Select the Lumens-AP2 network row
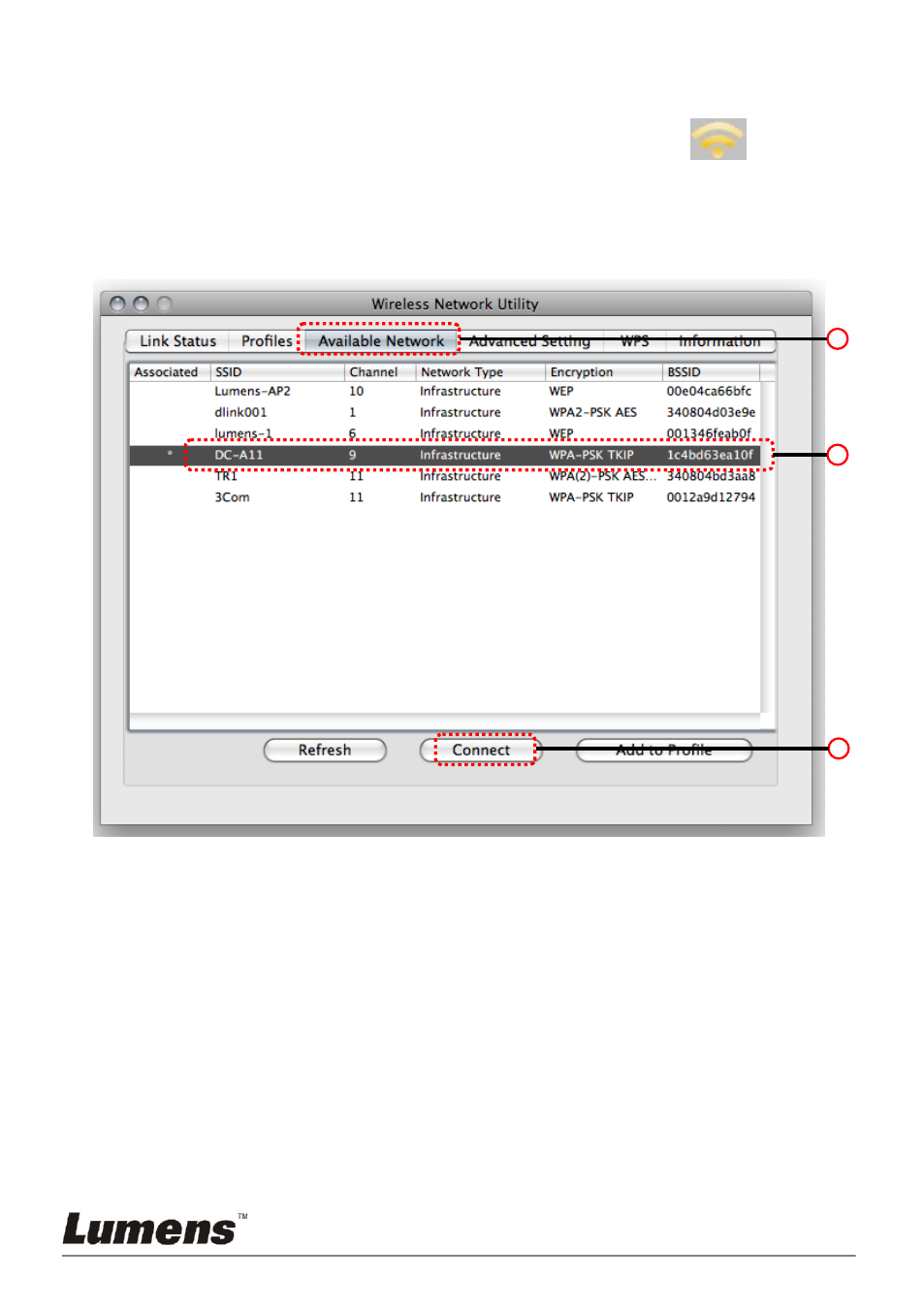The image size is (924, 1311). click(445, 392)
